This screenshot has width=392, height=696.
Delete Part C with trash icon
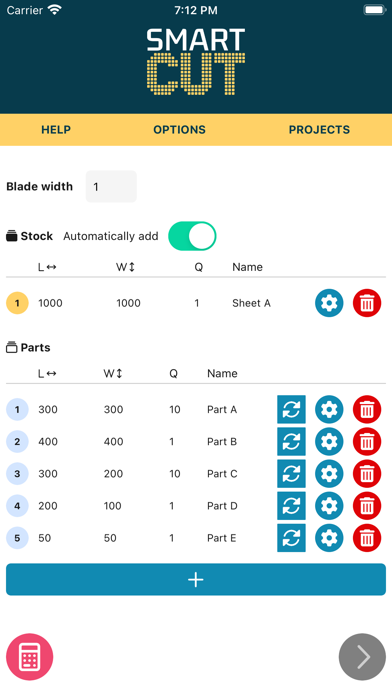pyautogui.click(x=367, y=474)
